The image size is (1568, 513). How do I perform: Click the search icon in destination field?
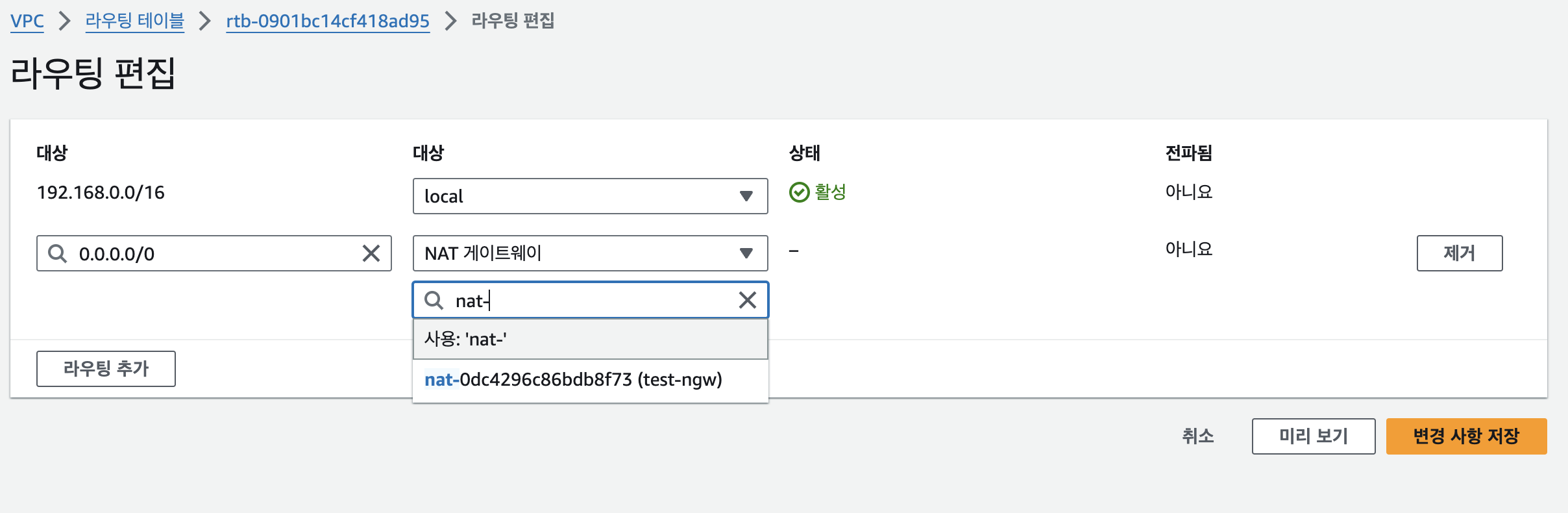point(58,253)
